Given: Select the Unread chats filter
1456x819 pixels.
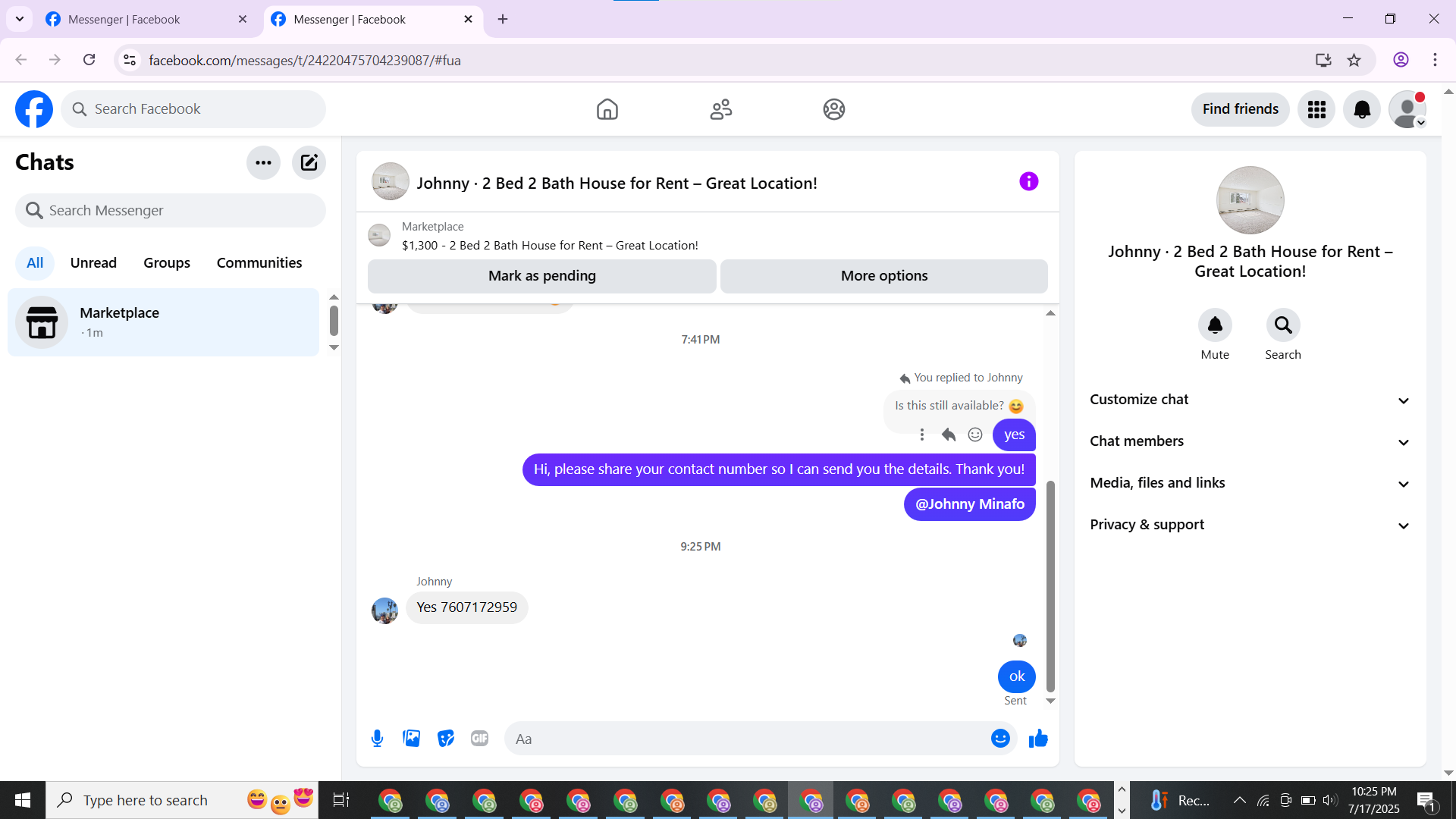Looking at the screenshot, I should (x=93, y=263).
